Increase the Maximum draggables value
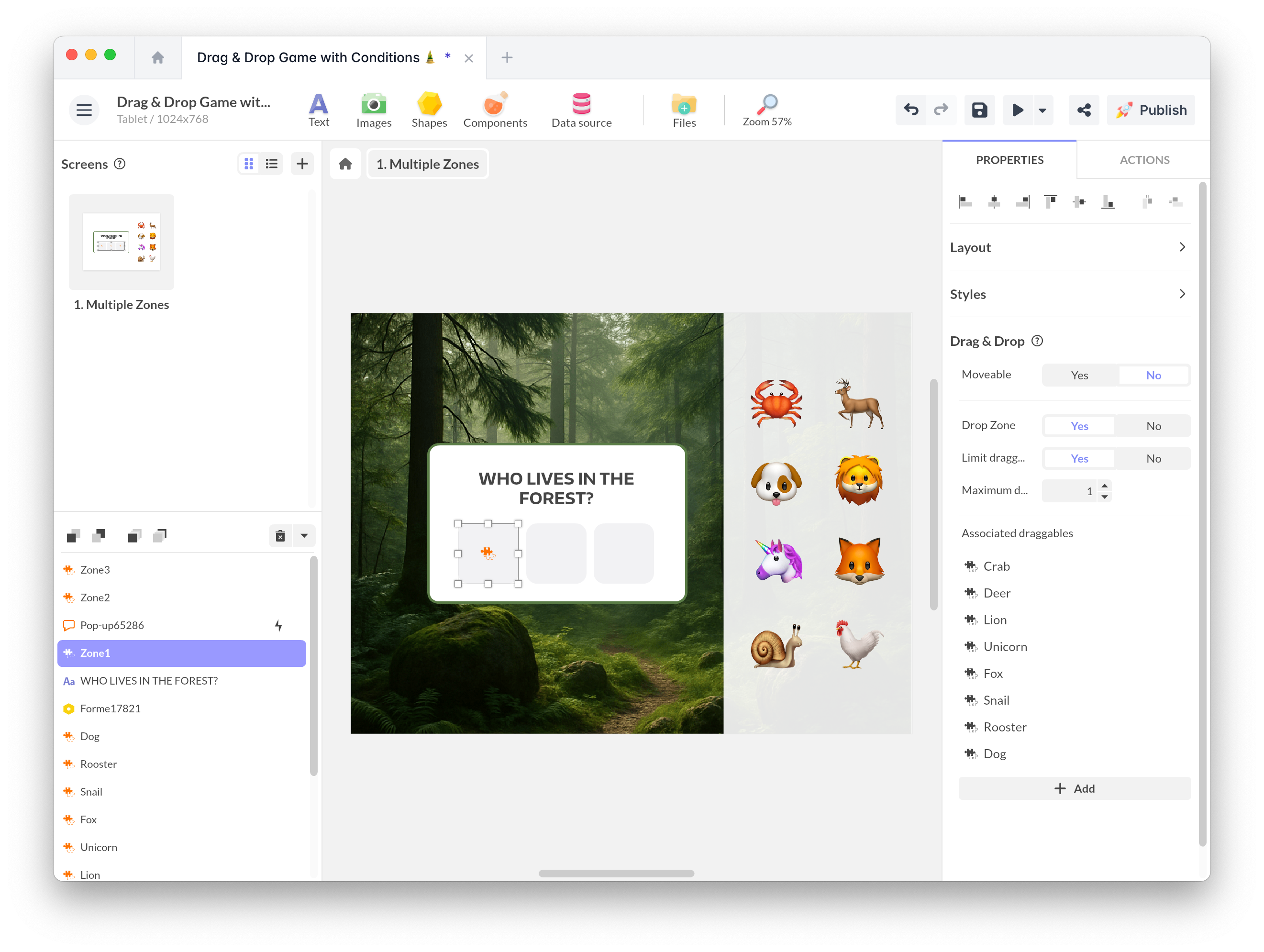The width and height of the screenshot is (1264, 952). pyautogui.click(x=1105, y=487)
